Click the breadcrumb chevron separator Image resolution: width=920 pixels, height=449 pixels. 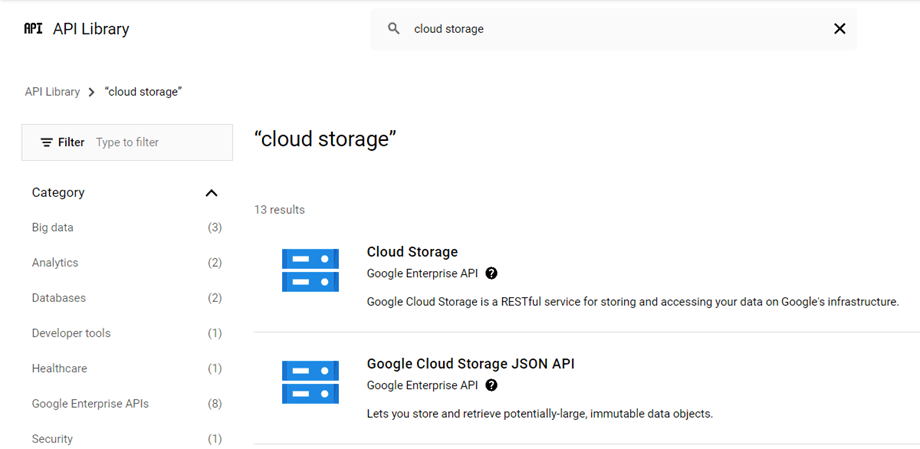coord(91,92)
